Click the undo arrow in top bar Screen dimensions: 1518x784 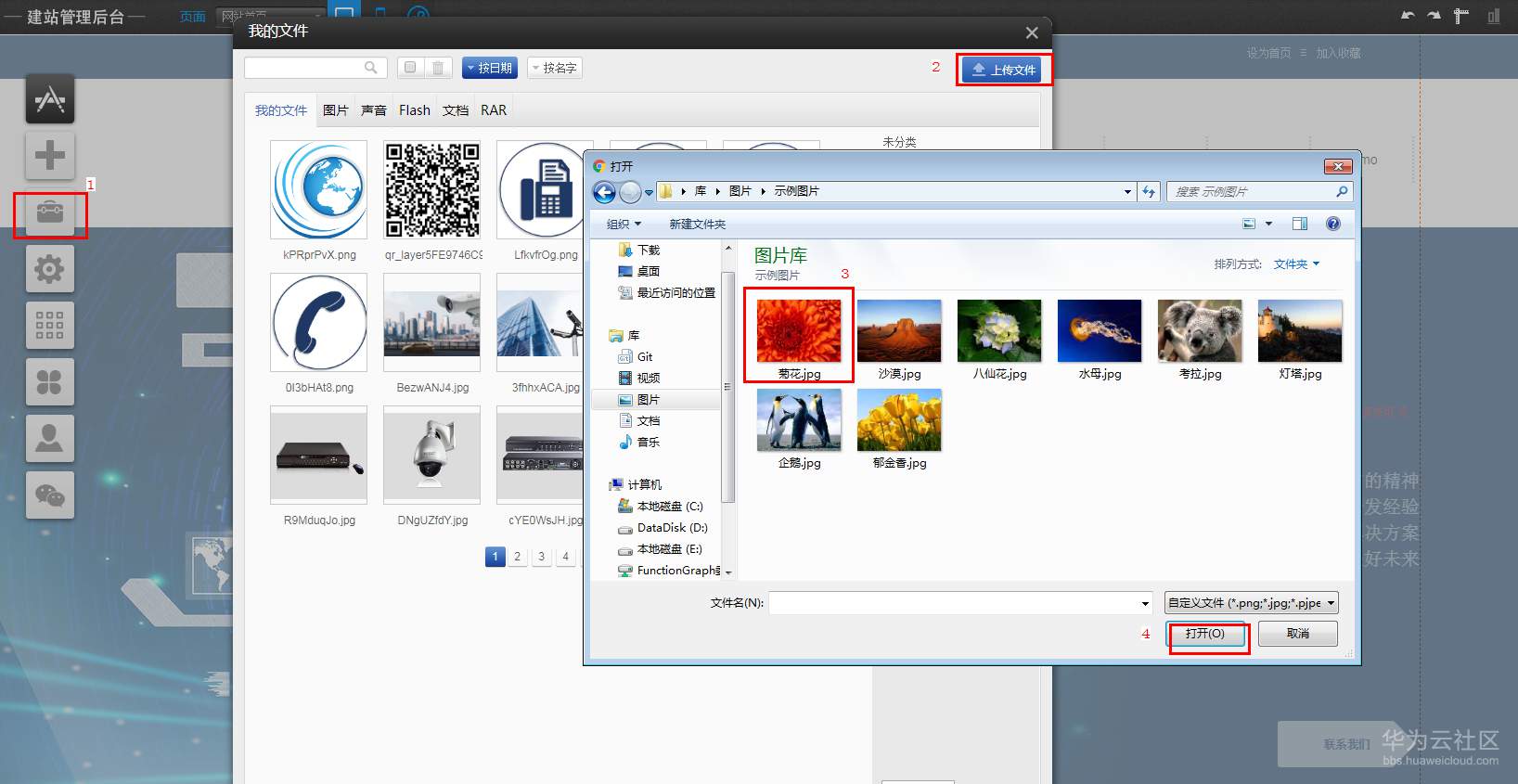click(1408, 16)
